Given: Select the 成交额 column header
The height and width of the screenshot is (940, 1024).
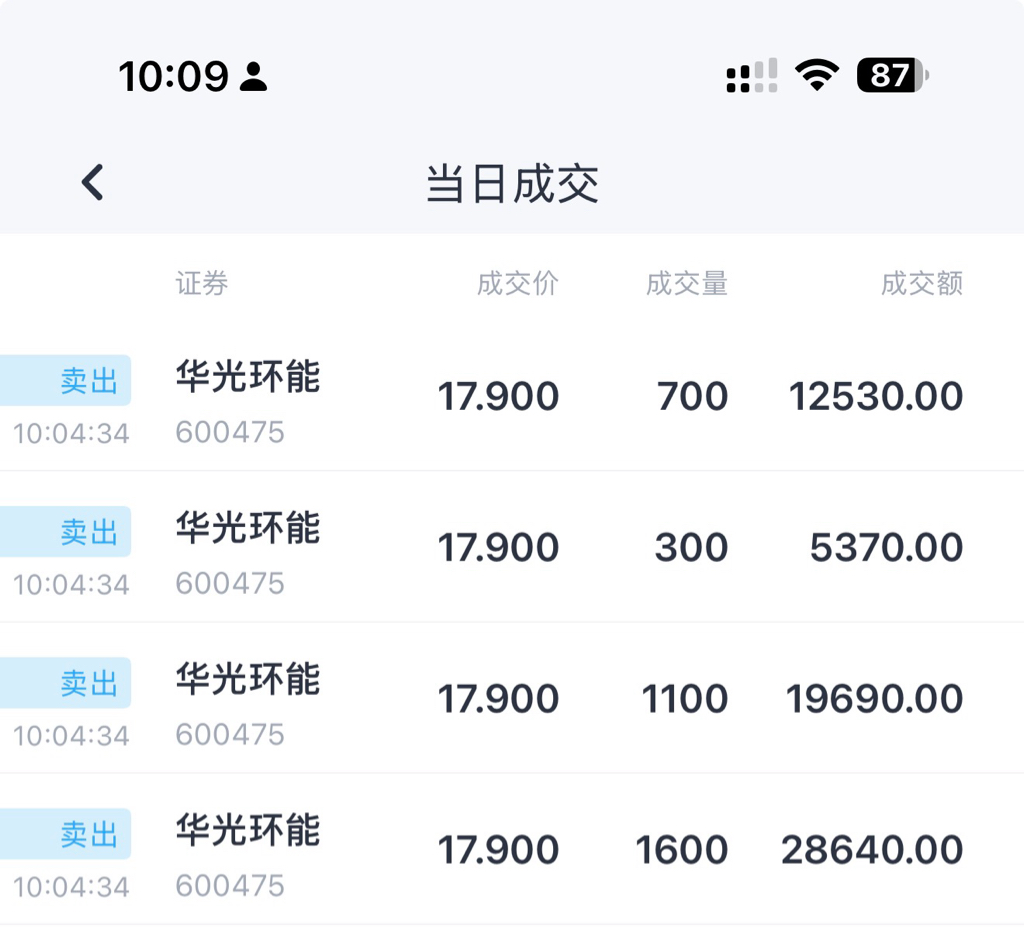Looking at the screenshot, I should (921, 284).
